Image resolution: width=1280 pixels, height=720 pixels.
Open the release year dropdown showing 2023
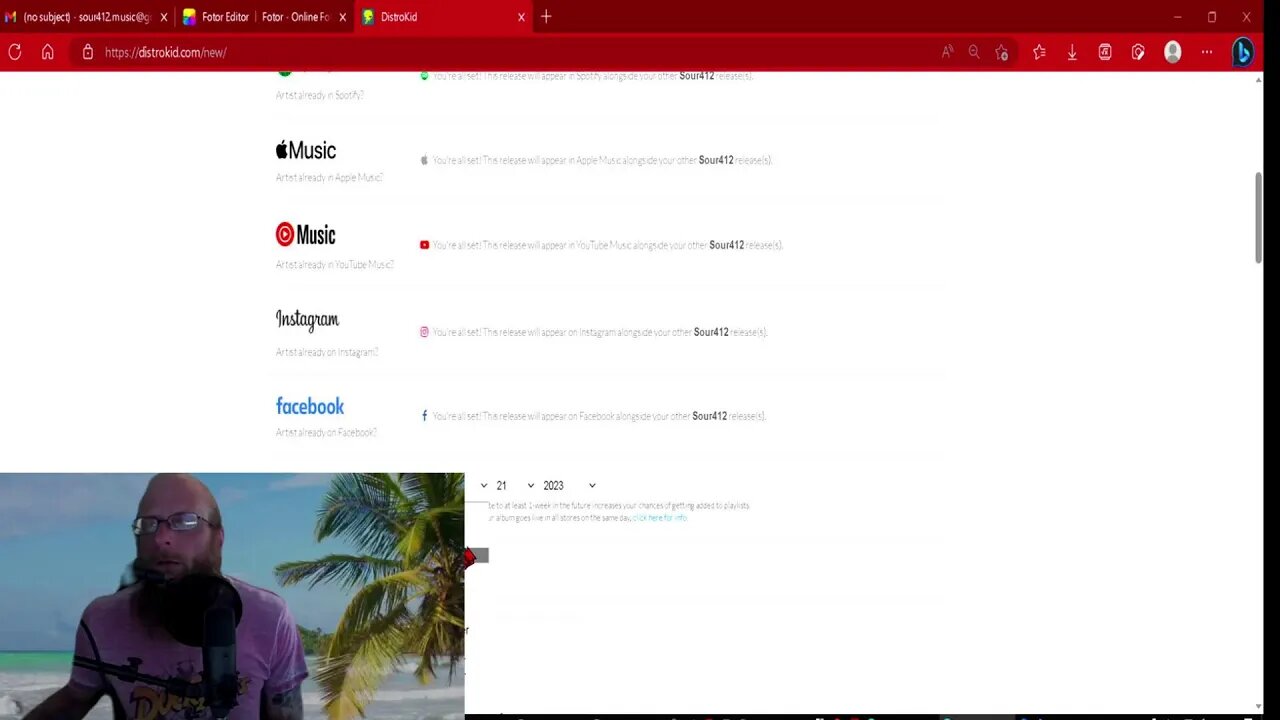[x=569, y=485]
